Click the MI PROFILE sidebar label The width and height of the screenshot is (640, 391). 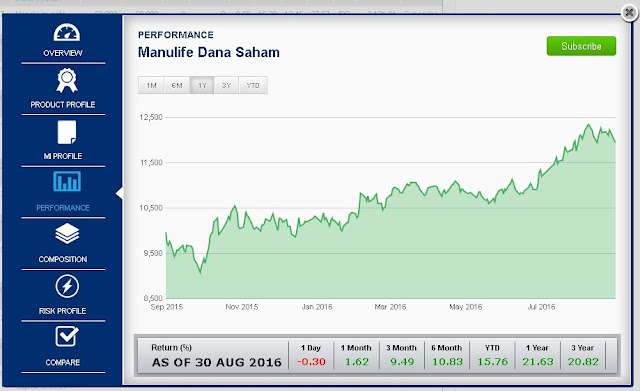63,156
